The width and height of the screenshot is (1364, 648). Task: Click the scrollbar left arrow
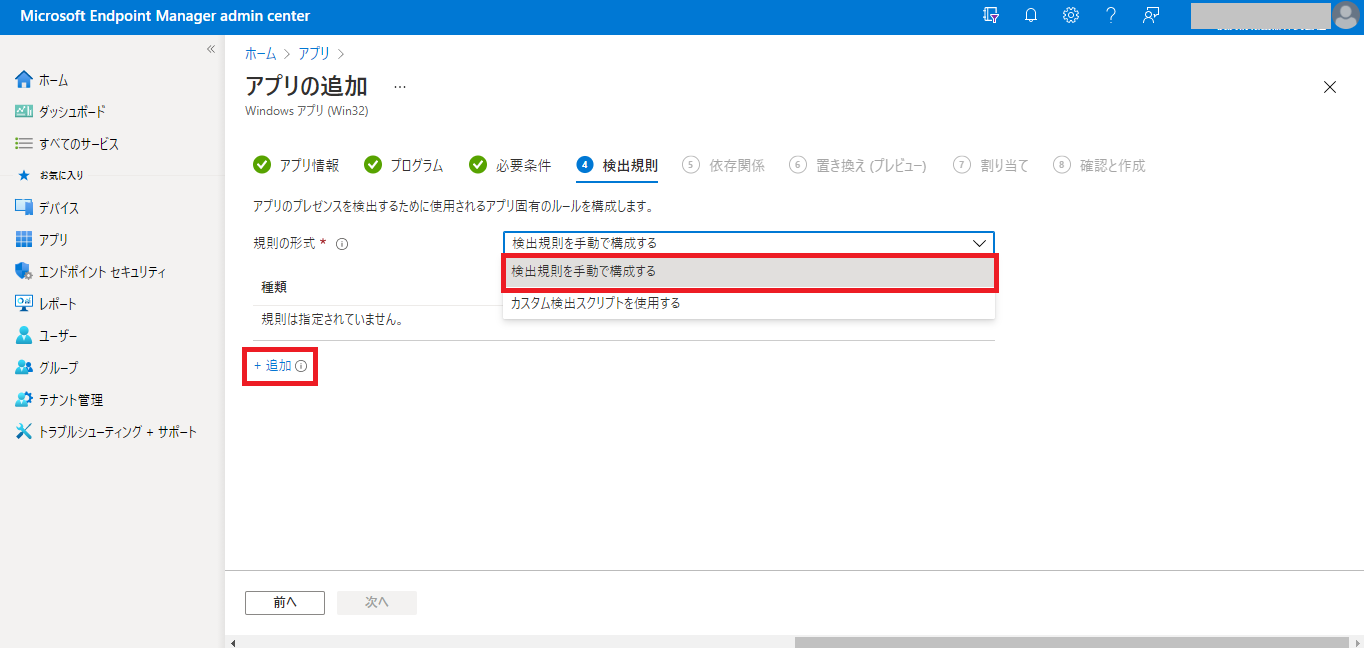click(x=232, y=642)
